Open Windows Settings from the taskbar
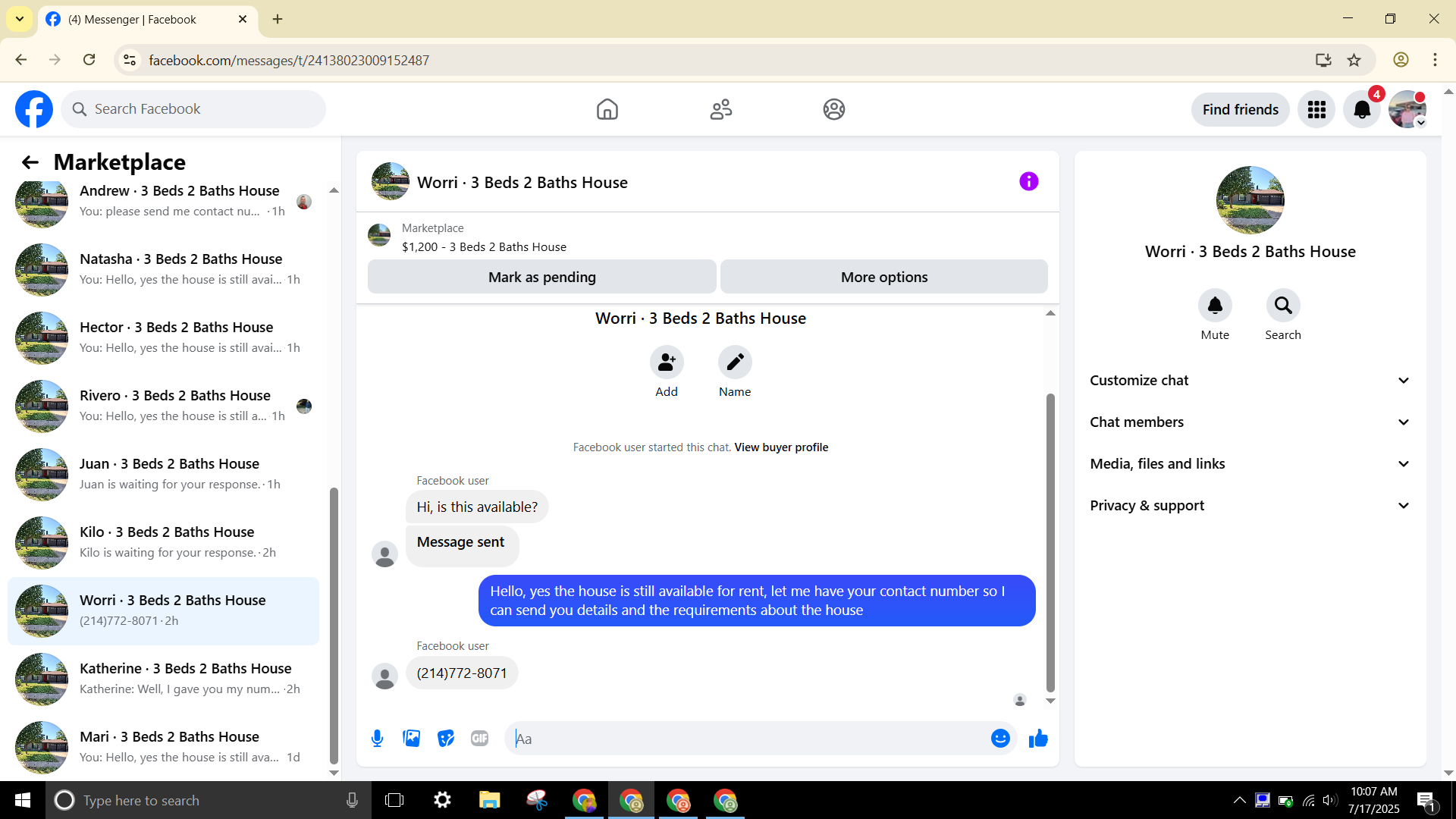1456x819 pixels. pyautogui.click(x=442, y=800)
